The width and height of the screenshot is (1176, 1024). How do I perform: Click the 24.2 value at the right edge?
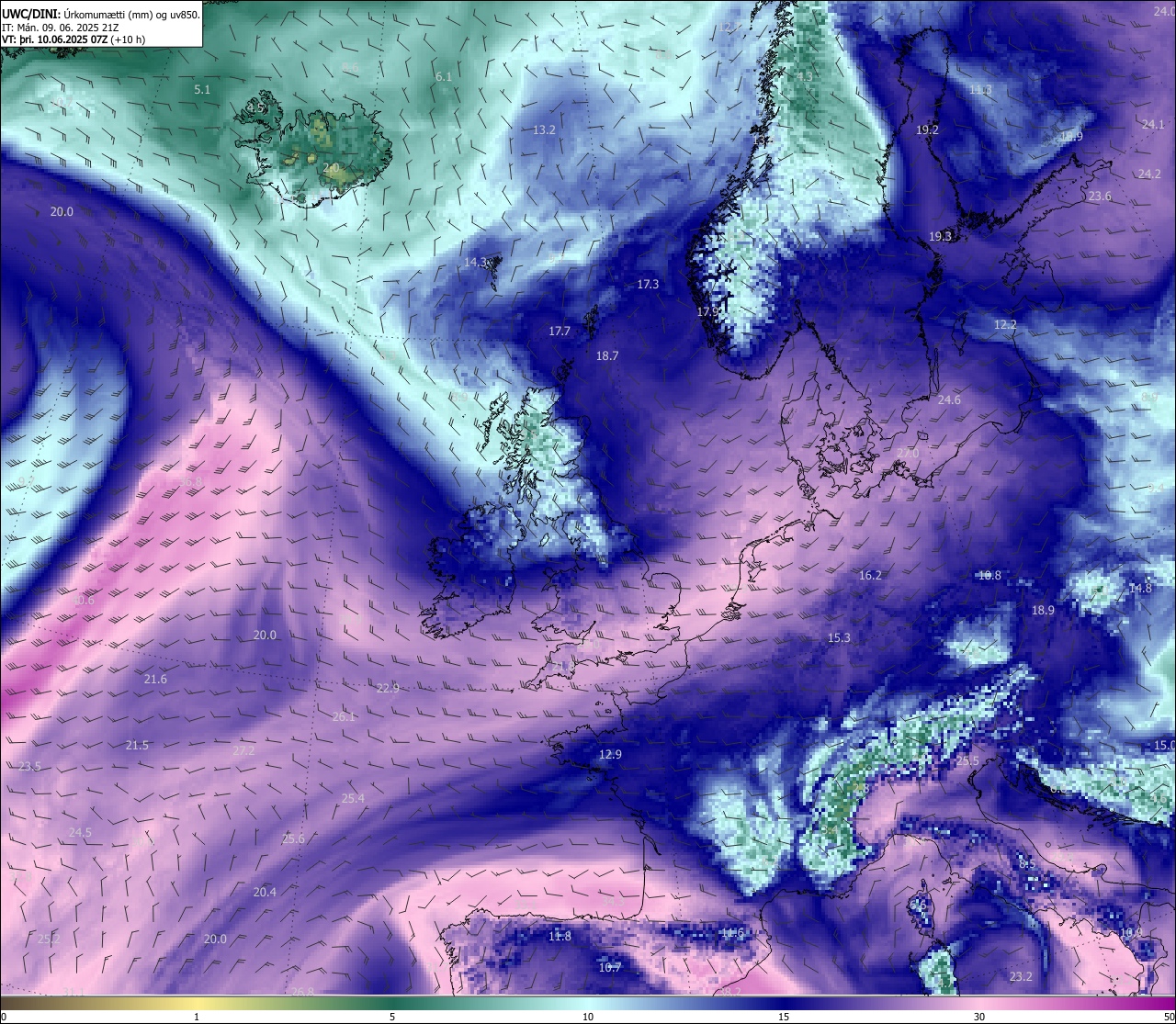(x=1149, y=174)
